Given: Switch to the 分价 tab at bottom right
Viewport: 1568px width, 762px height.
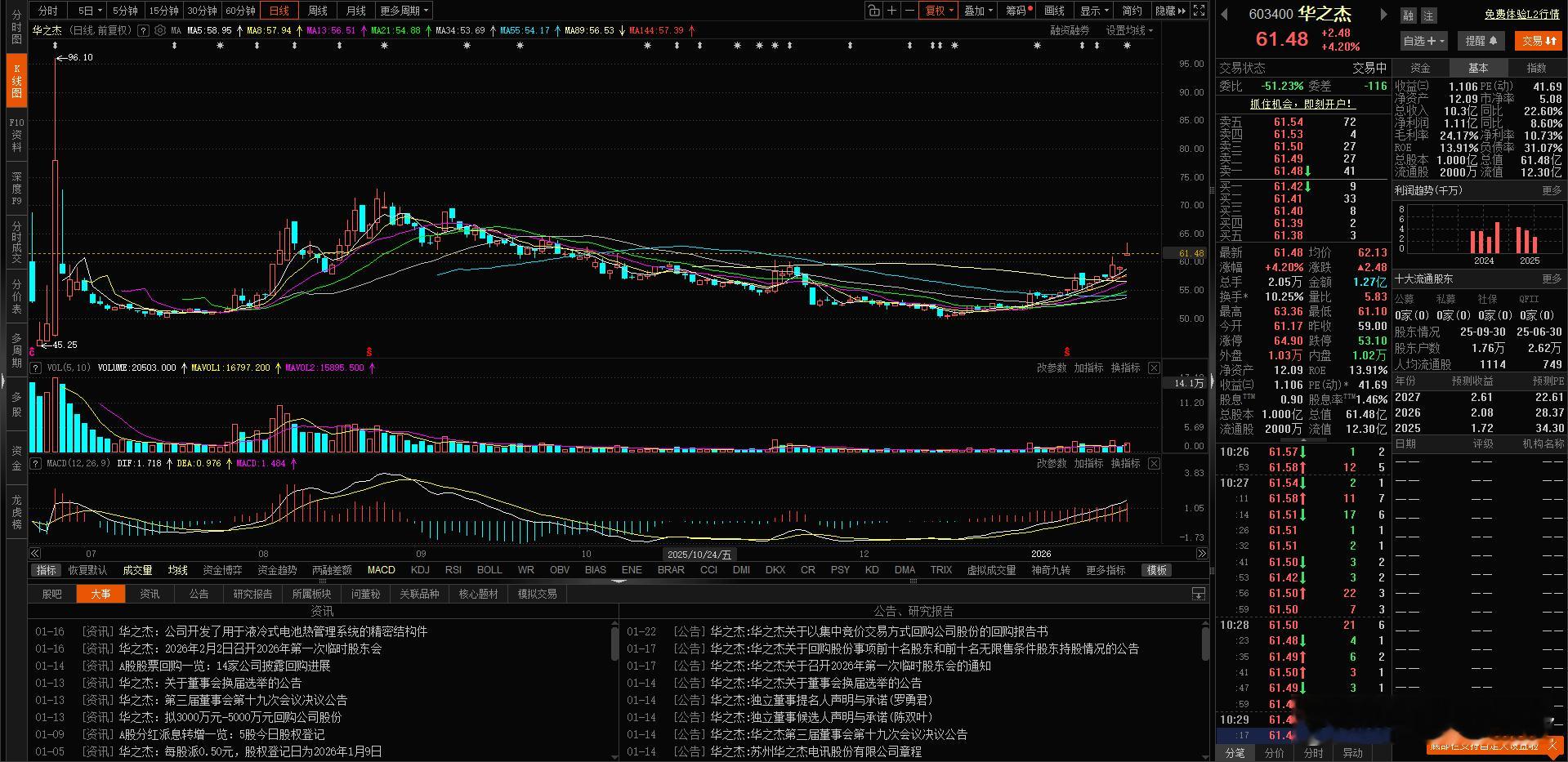Looking at the screenshot, I should click(1274, 753).
